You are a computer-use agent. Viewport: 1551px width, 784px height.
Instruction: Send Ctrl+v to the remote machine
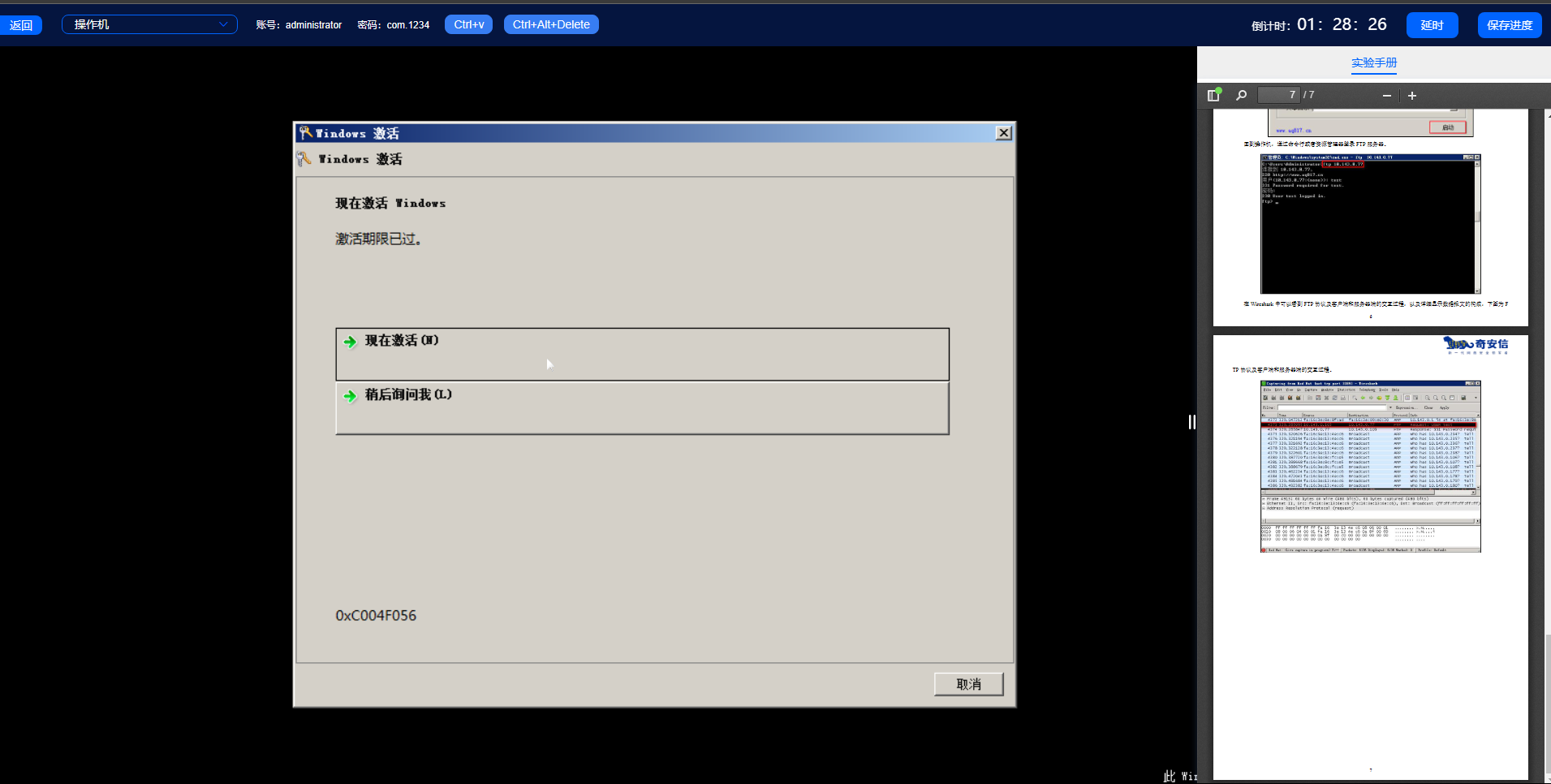(x=468, y=24)
